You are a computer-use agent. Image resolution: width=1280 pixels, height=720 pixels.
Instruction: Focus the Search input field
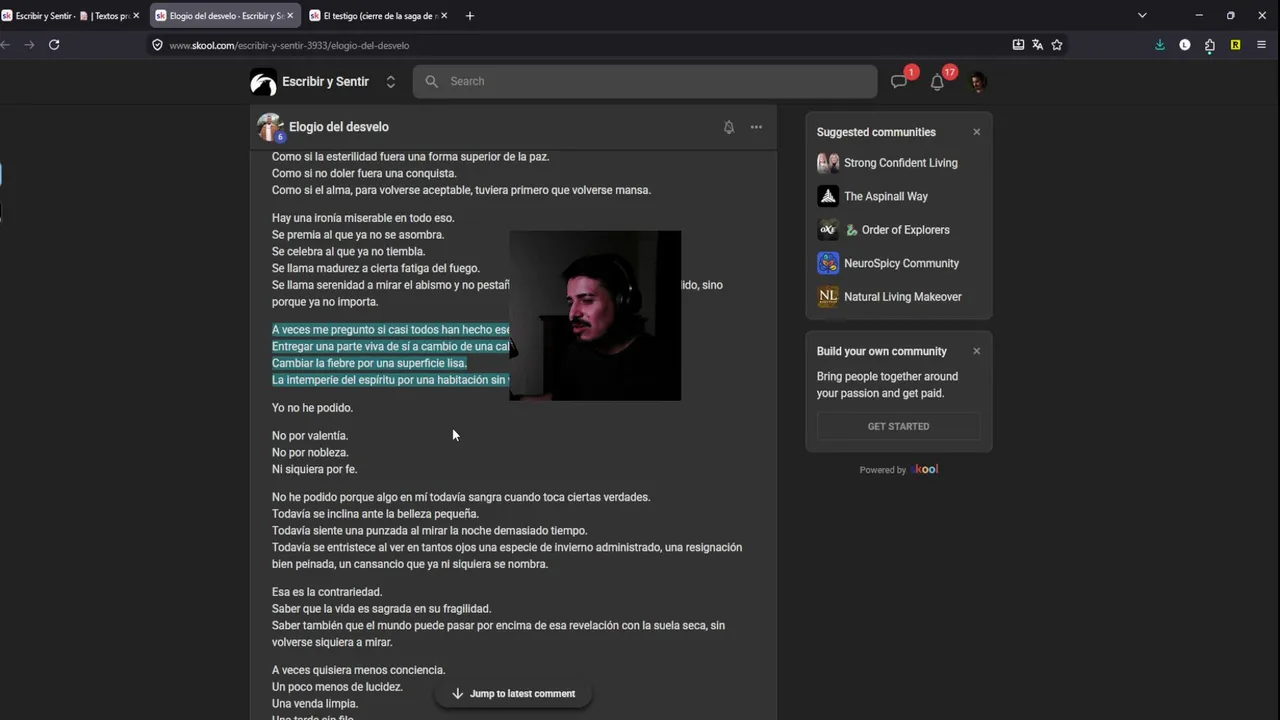point(645,81)
